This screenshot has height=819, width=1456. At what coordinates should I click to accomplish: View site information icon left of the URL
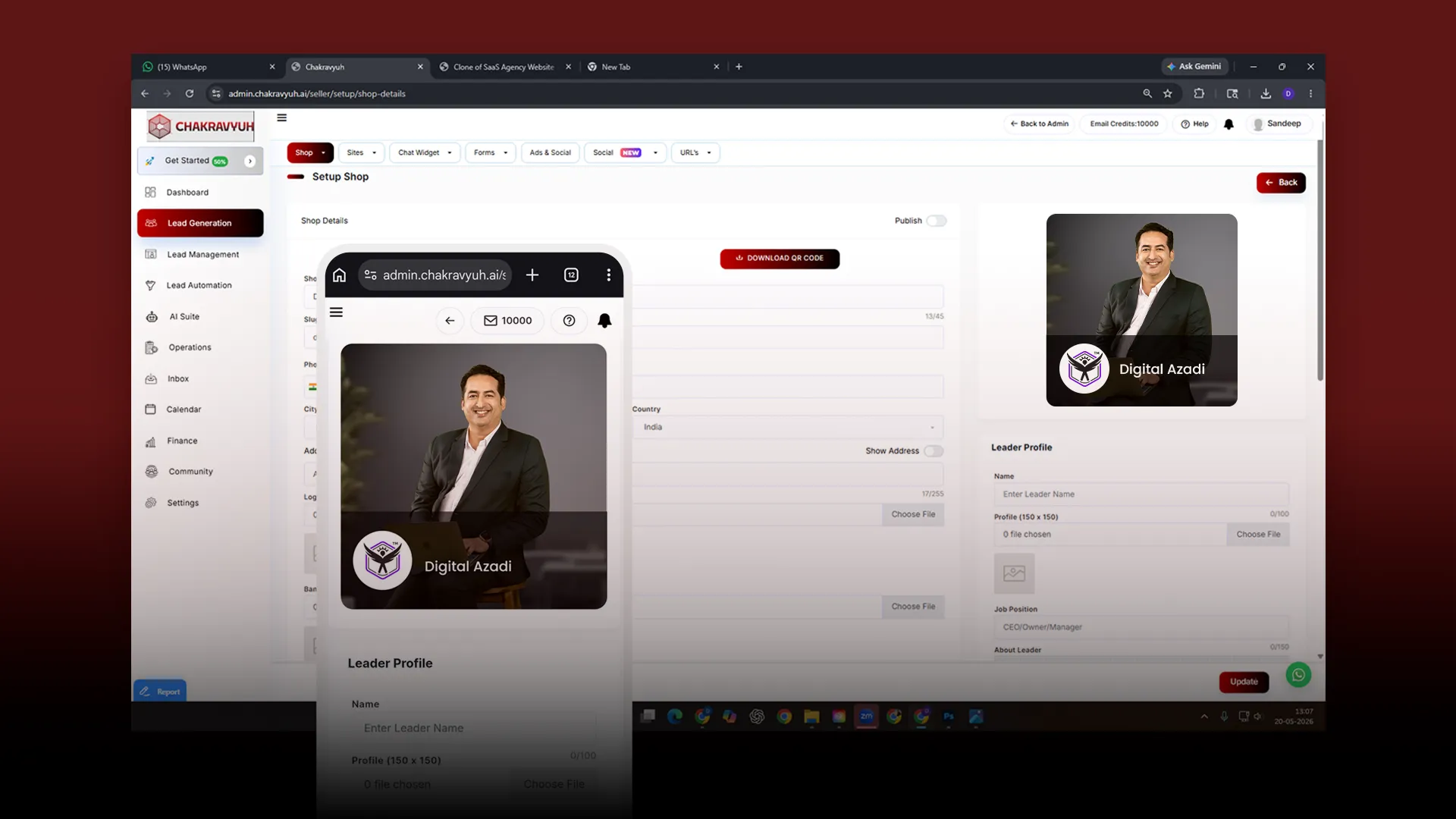tap(216, 94)
